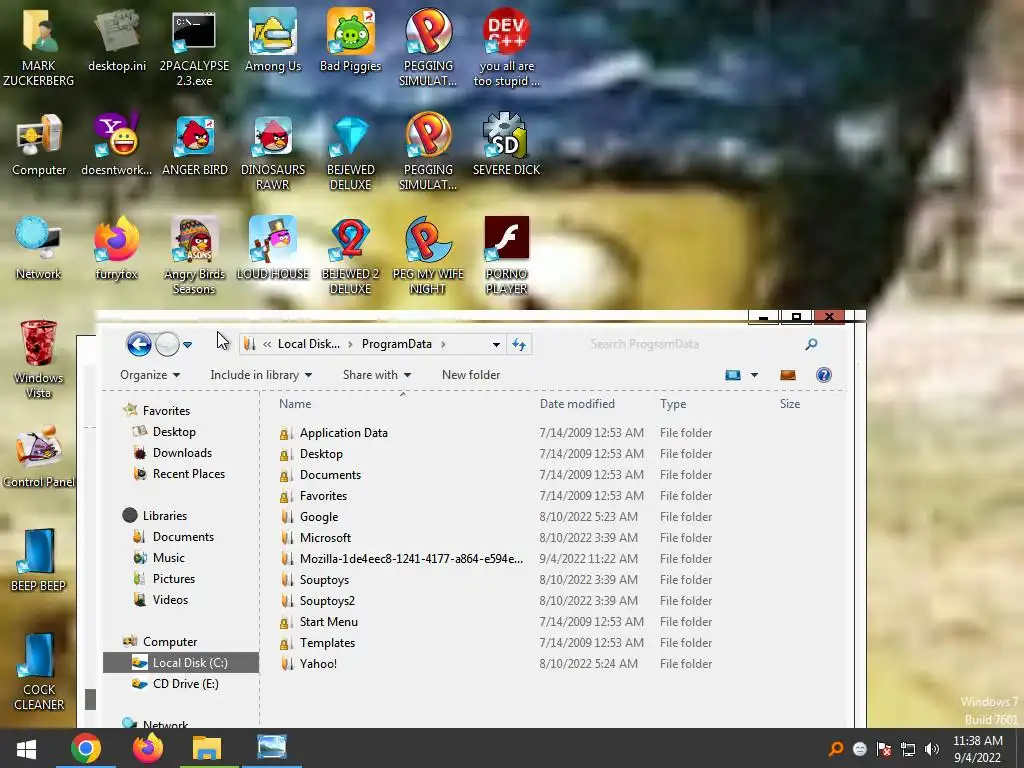
Task: Sort by the Name column header
Action: 295,404
